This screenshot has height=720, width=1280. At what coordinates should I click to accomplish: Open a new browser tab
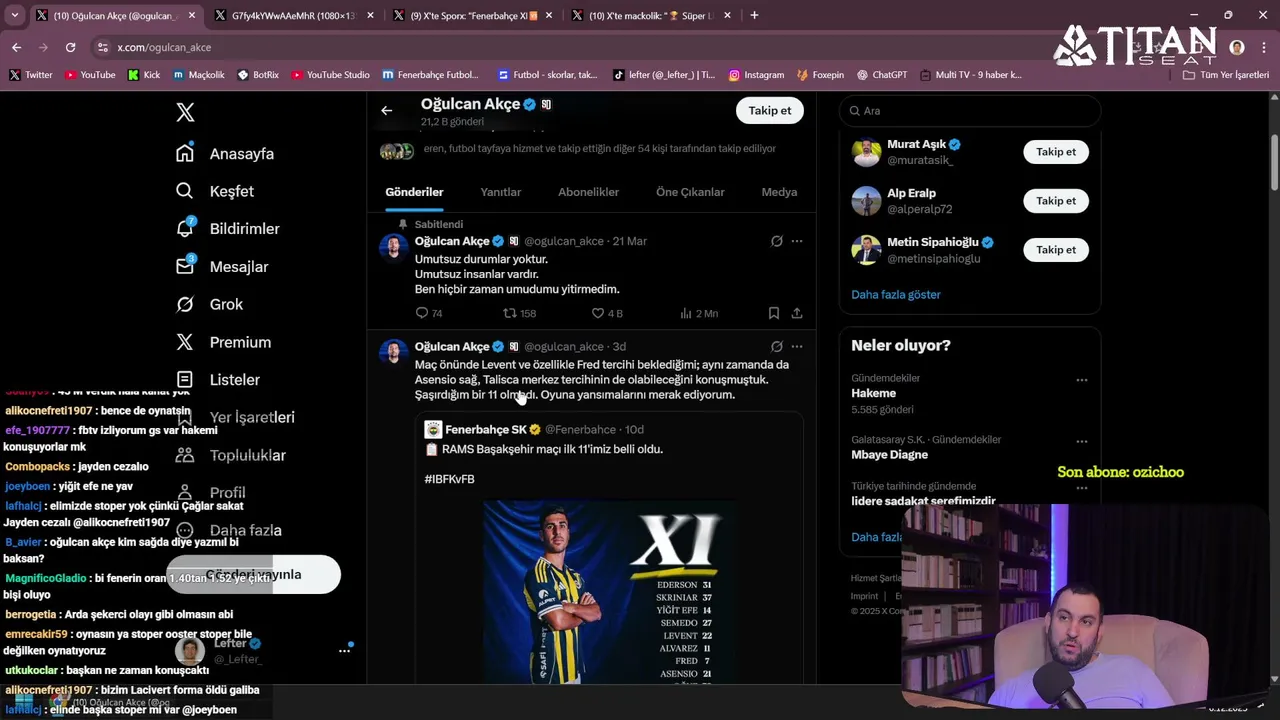coord(754,15)
